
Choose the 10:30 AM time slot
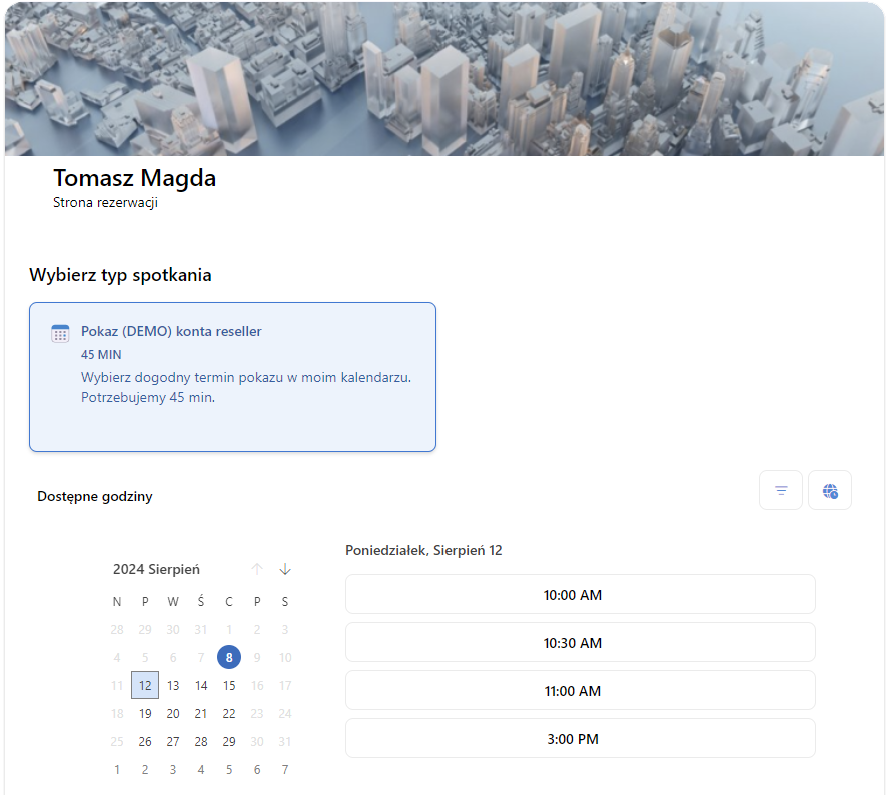pyautogui.click(x=580, y=643)
